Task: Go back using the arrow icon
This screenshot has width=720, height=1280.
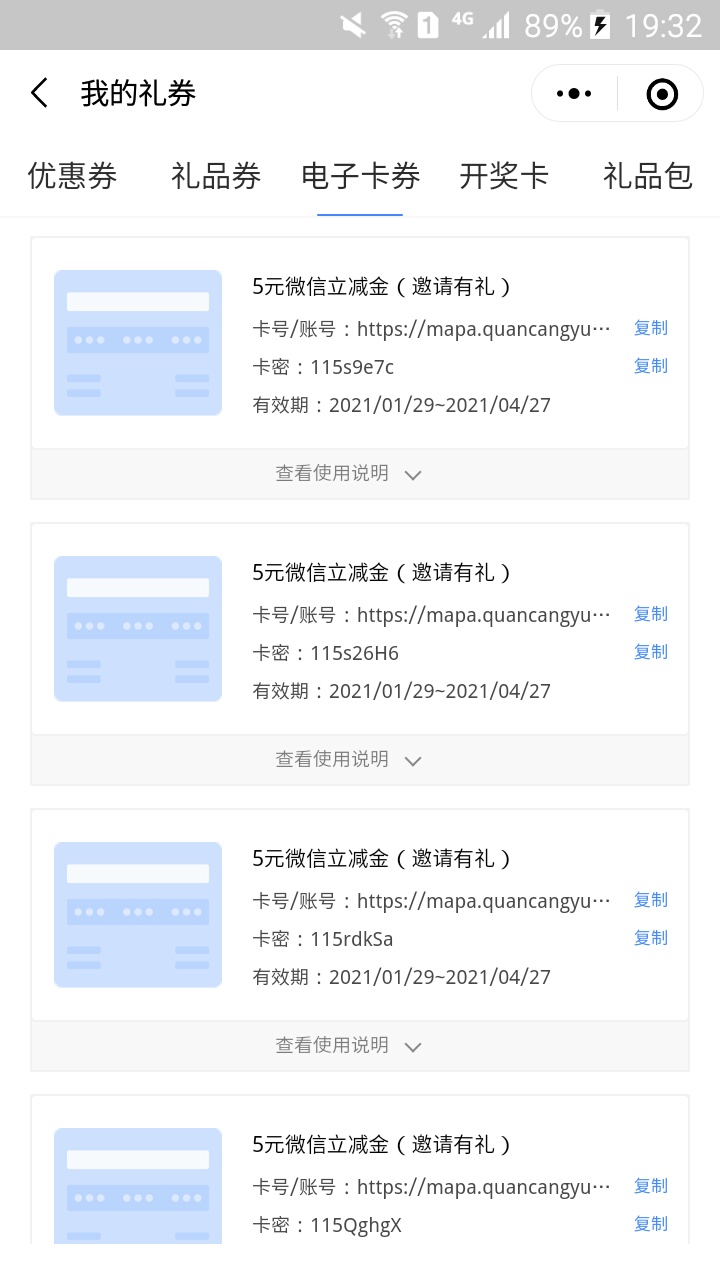Action: tap(39, 94)
